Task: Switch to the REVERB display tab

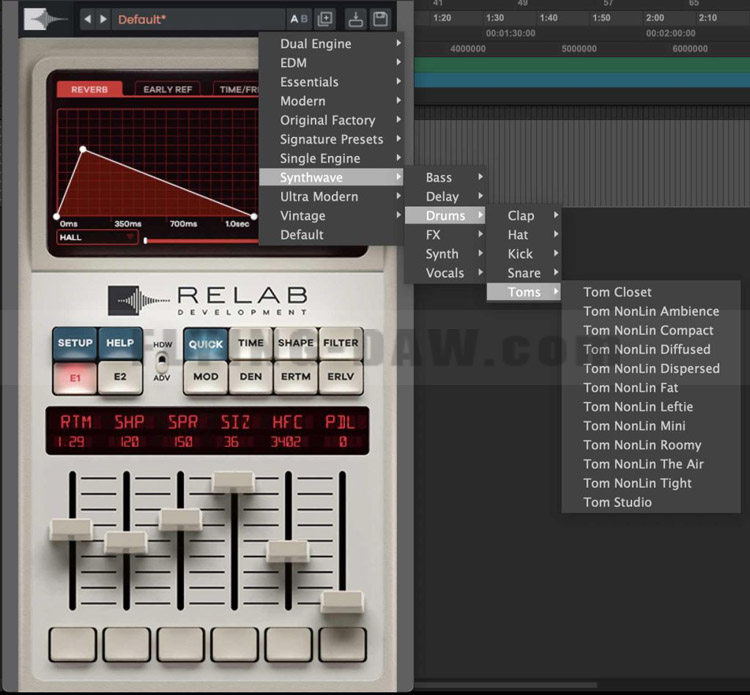Action: pos(89,89)
